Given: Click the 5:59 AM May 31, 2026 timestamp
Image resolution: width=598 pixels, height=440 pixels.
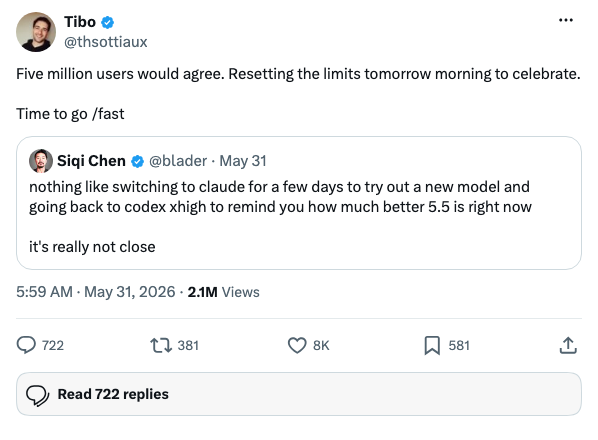Looking at the screenshot, I should coord(95,292).
